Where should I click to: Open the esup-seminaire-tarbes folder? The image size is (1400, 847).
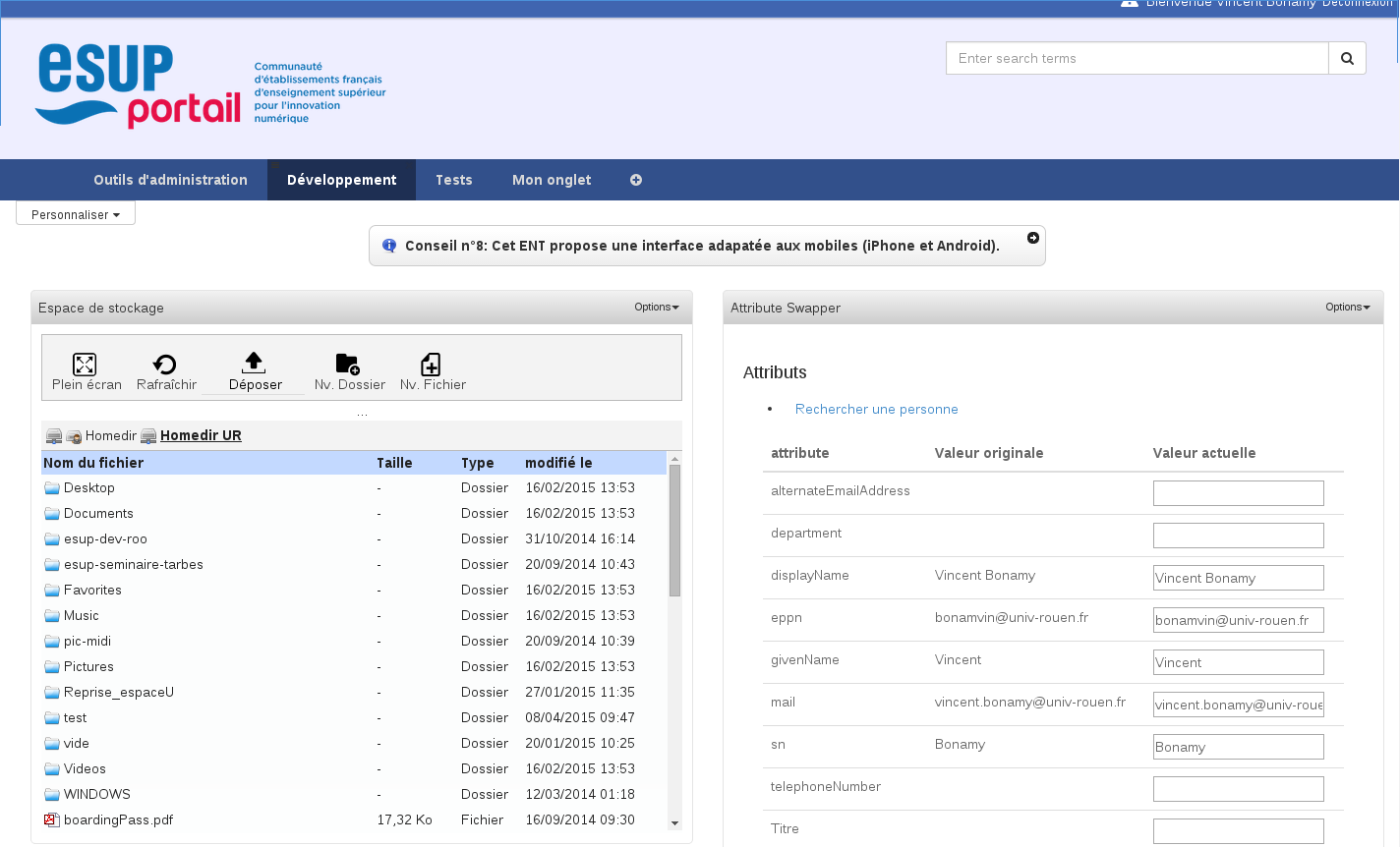pos(133,564)
